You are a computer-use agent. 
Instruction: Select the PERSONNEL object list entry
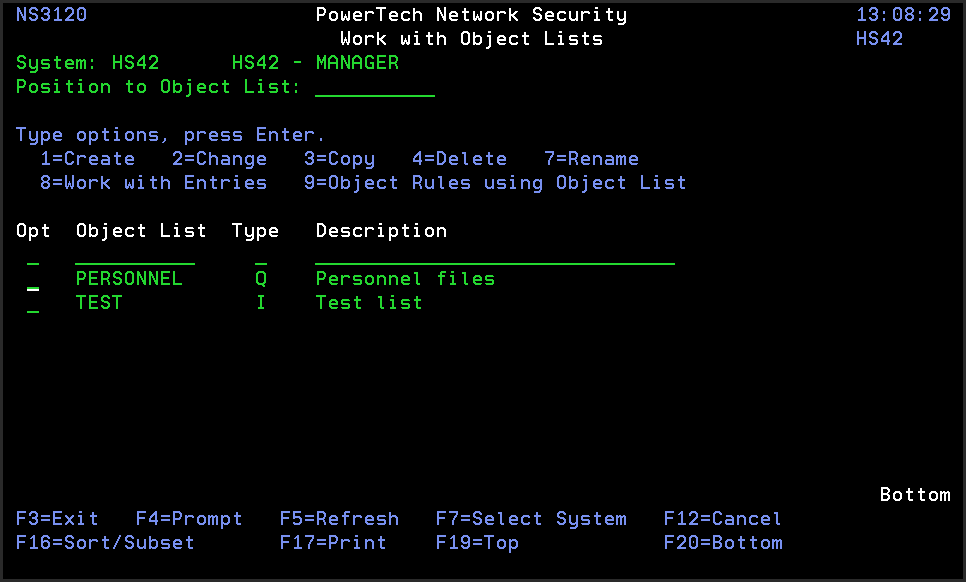tap(129, 279)
